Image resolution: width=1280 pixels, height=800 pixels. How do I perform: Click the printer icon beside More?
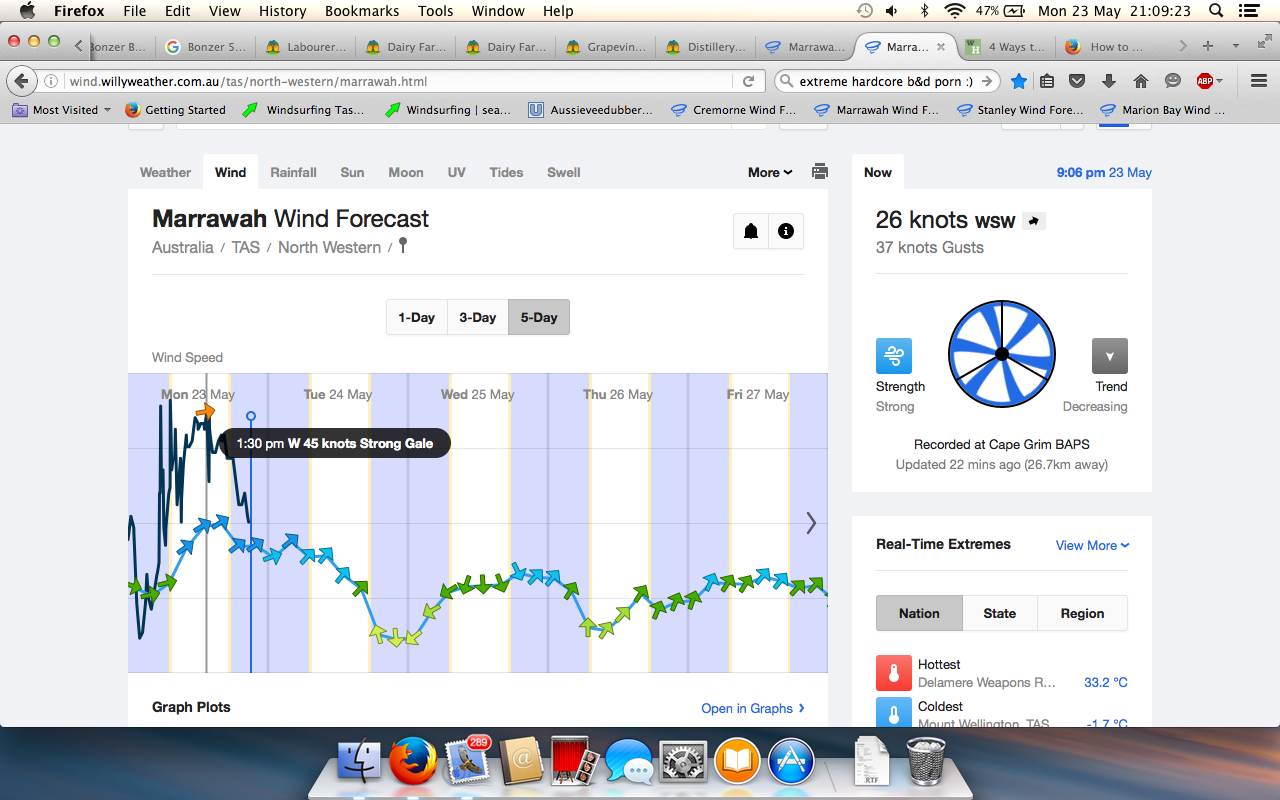click(820, 172)
